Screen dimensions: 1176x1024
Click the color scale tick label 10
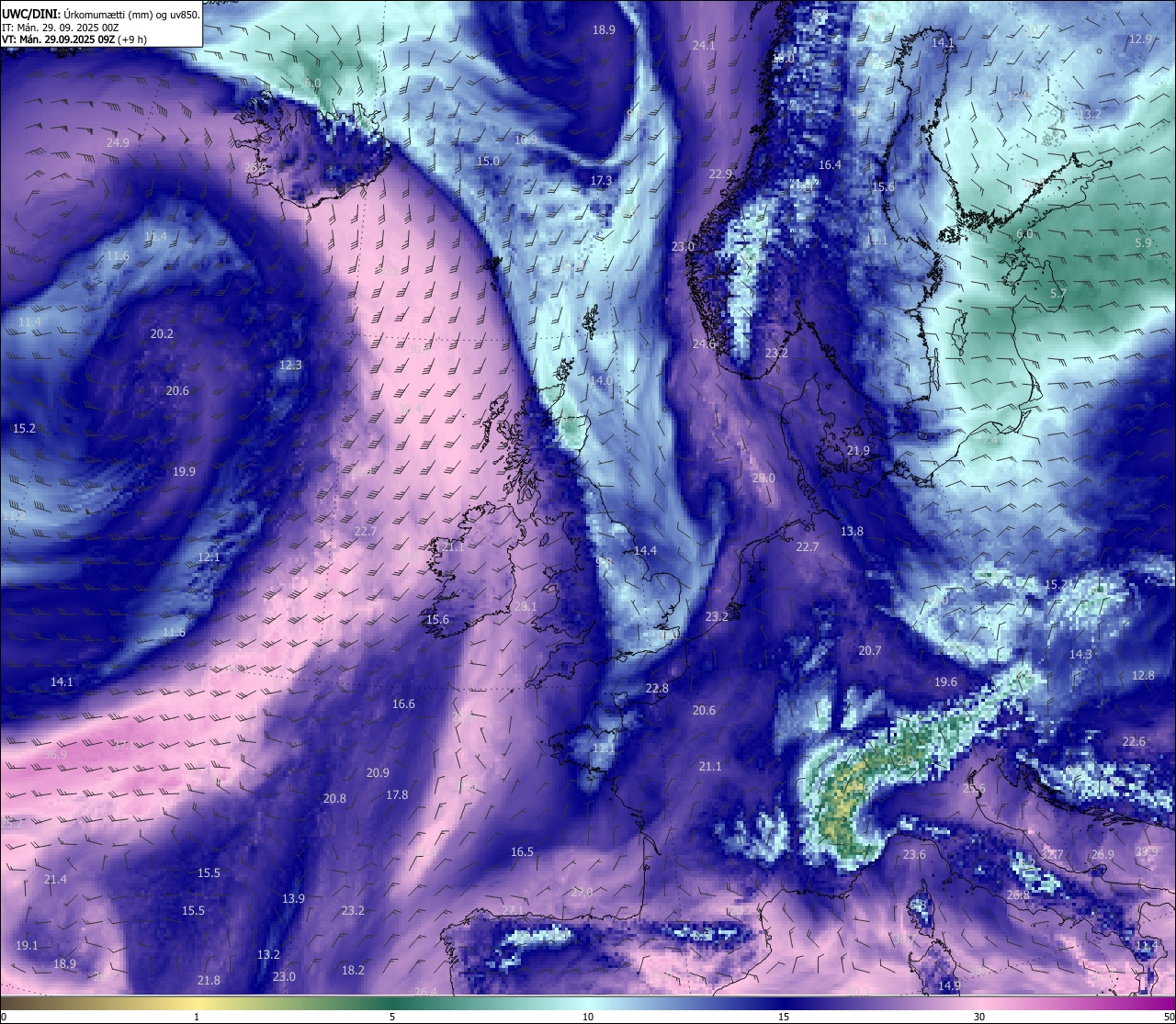tap(588, 1017)
